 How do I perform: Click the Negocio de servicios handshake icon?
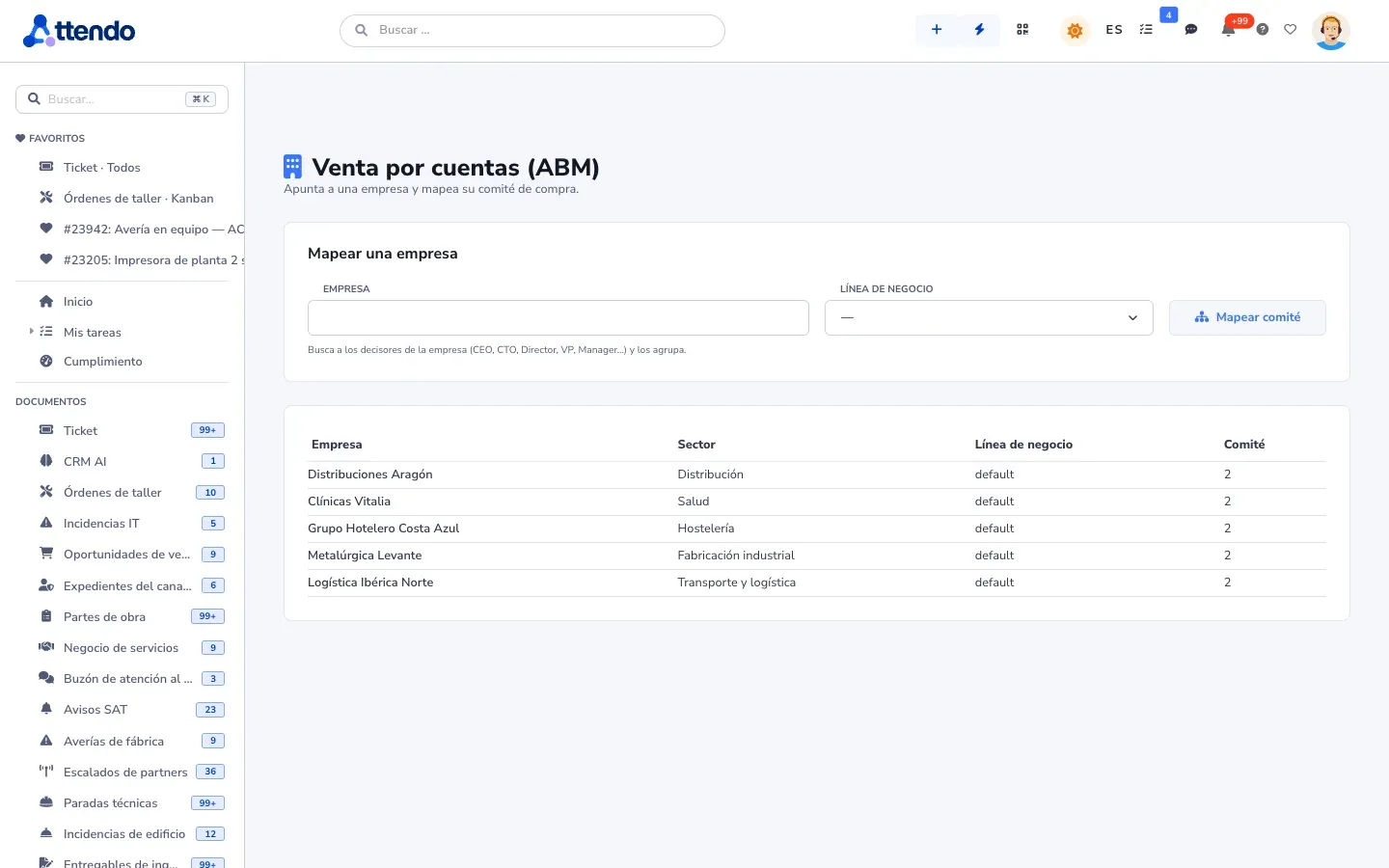click(x=46, y=647)
